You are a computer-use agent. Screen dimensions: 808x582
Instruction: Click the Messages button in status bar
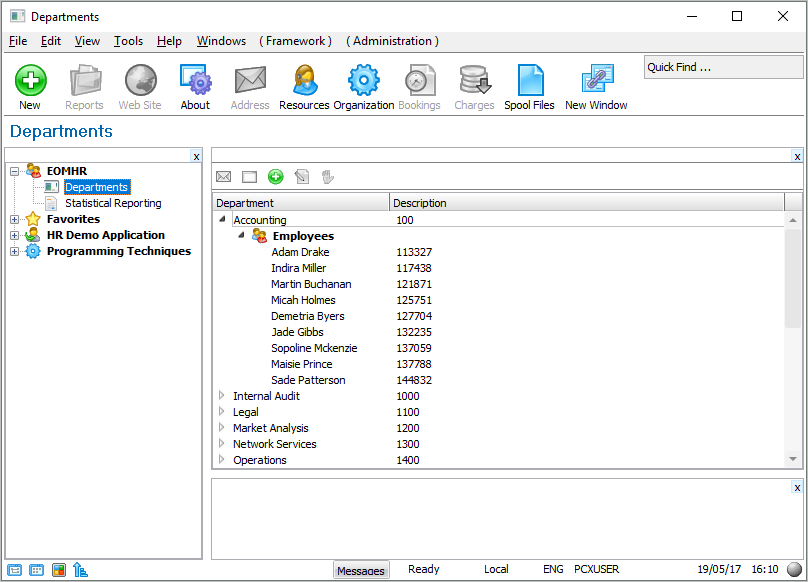(360, 570)
